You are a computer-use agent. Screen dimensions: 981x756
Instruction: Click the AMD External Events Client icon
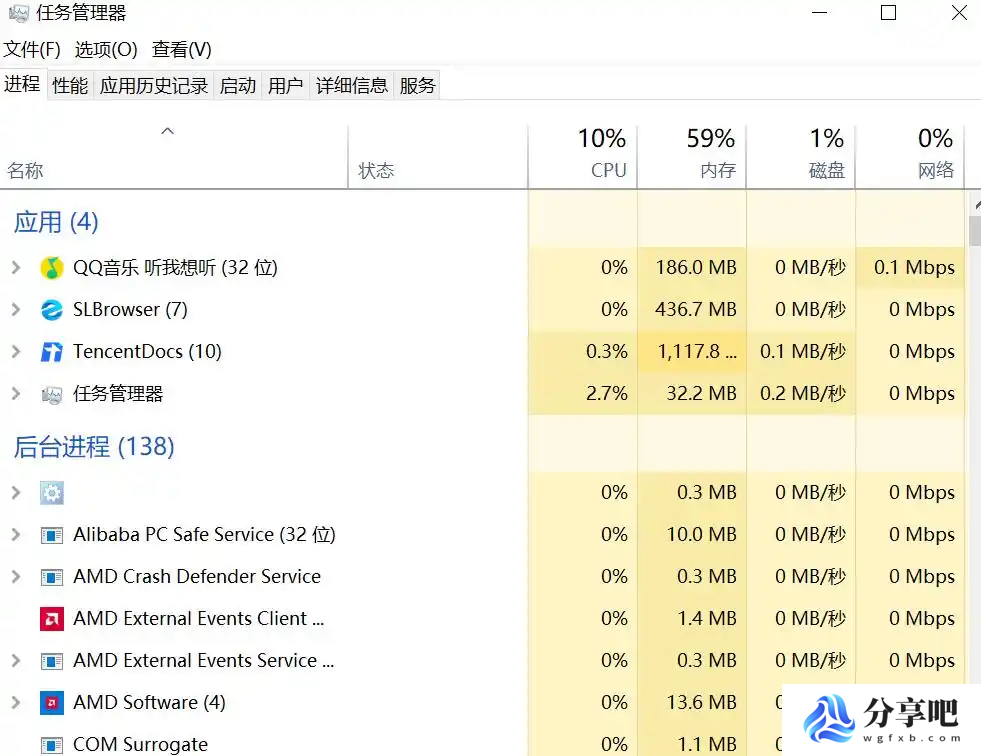(52, 619)
